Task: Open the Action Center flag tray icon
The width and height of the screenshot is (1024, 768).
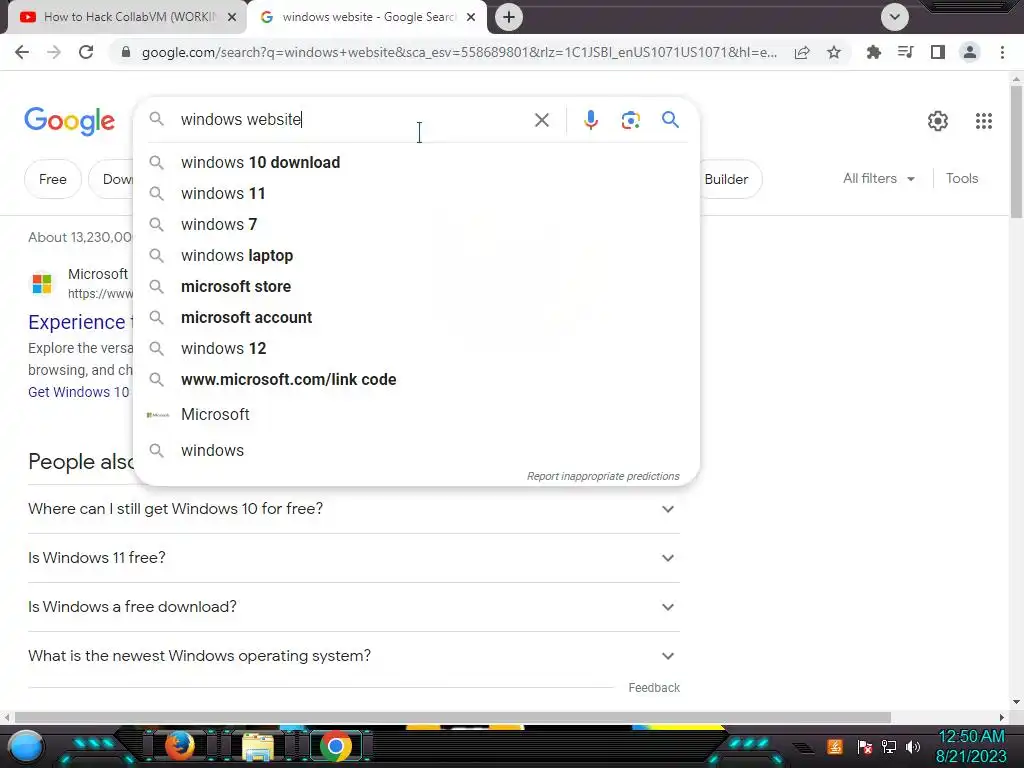Action: [864, 746]
